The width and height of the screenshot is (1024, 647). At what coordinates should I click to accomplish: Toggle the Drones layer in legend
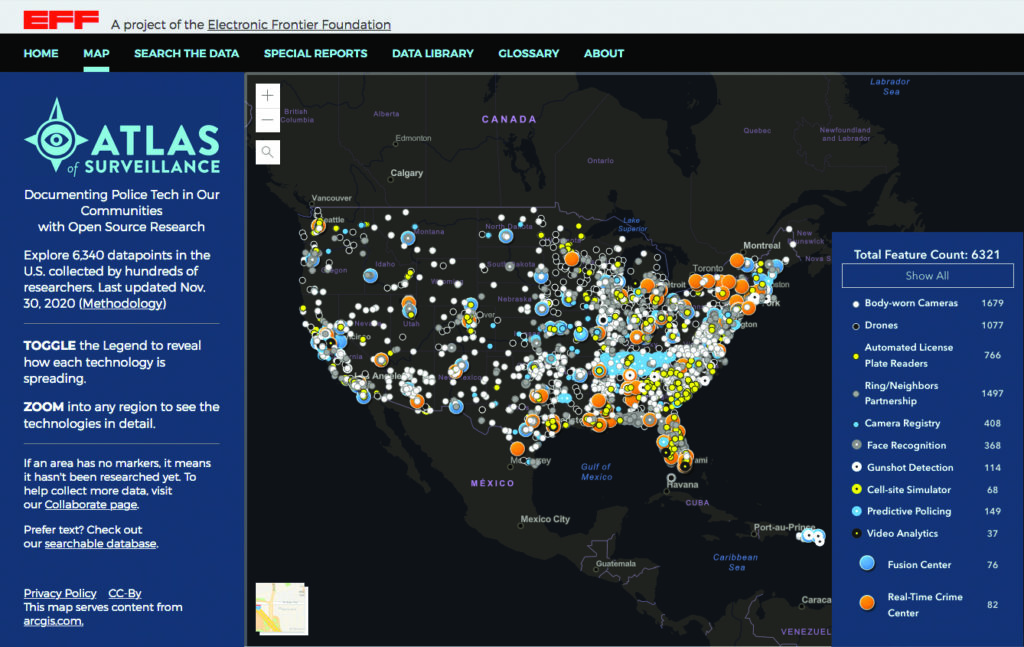[881, 325]
